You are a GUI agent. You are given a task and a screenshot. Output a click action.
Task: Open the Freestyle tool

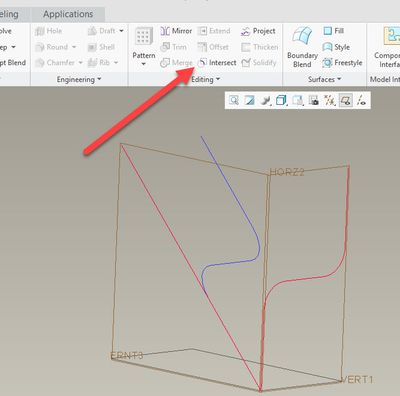(x=342, y=63)
